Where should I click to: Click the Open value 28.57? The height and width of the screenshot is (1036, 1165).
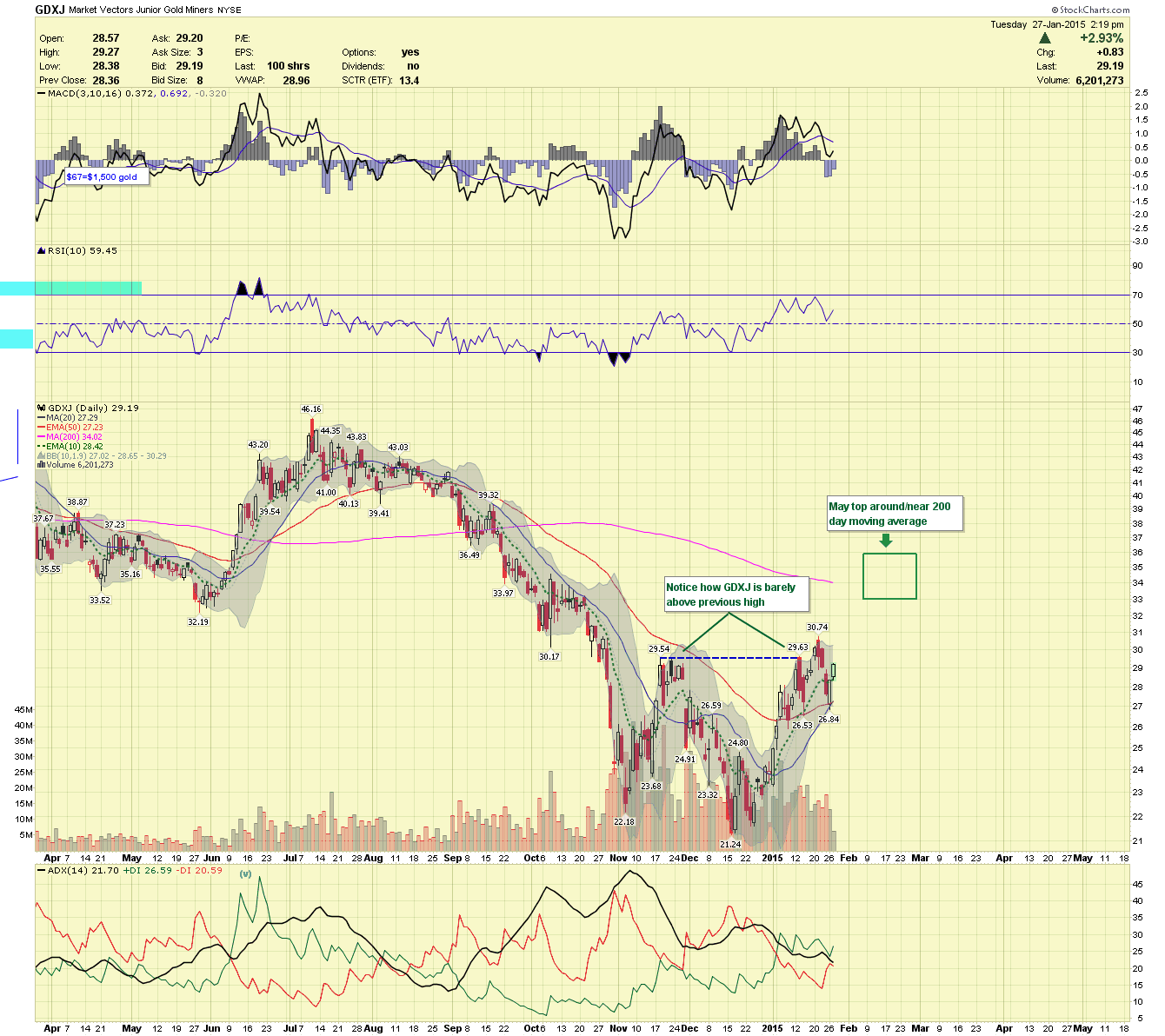[106, 38]
